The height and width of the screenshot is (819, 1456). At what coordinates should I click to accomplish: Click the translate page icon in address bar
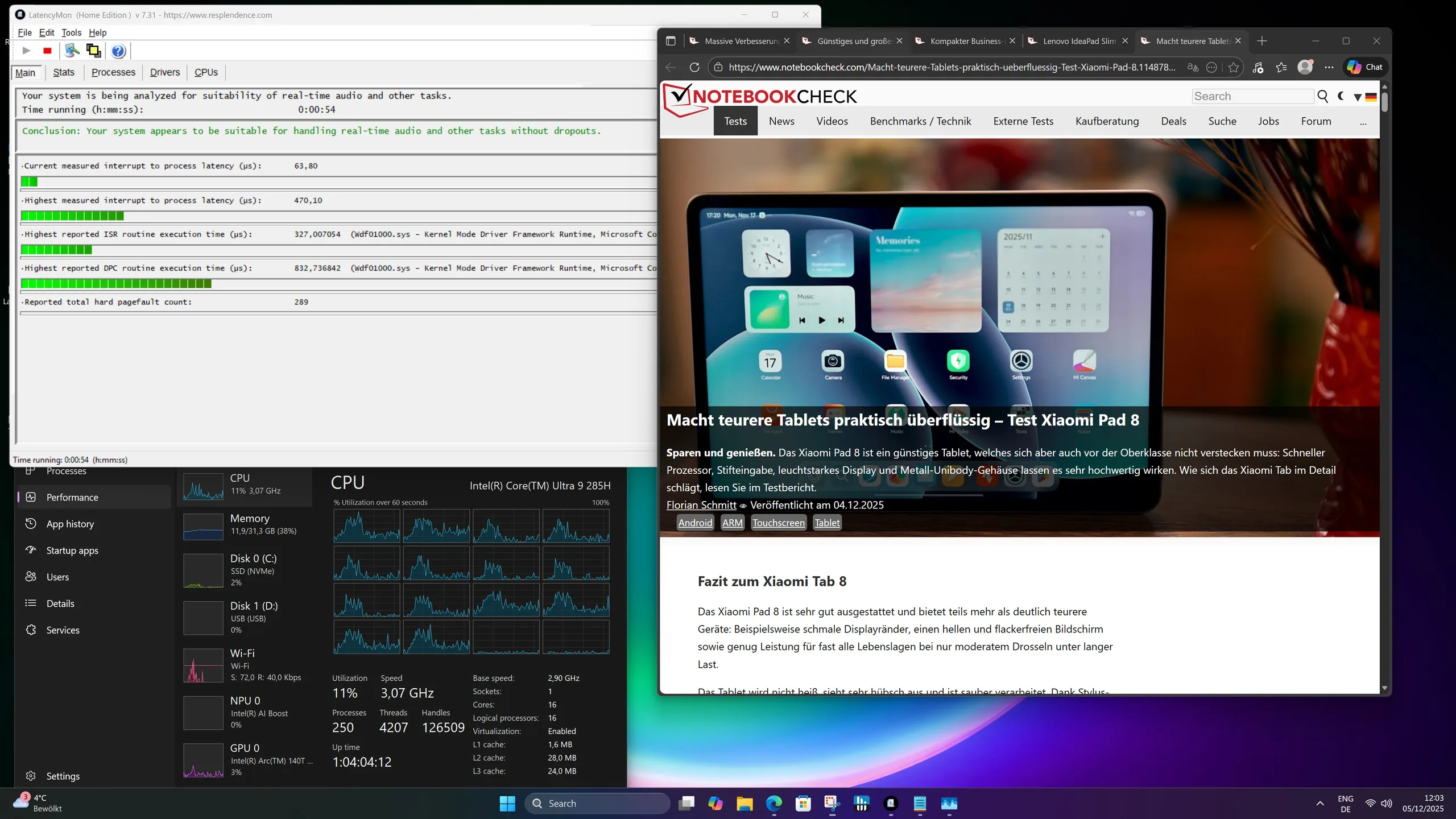pyautogui.click(x=1193, y=67)
